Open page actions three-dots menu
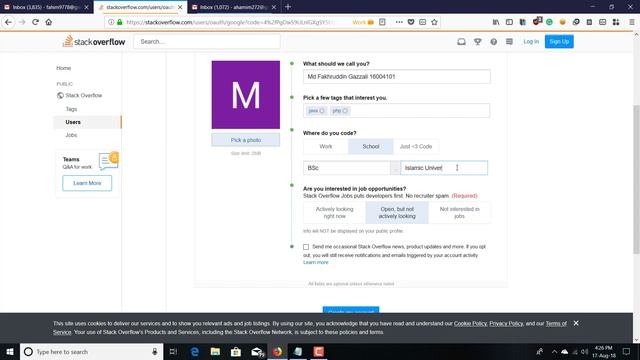 click(399, 22)
